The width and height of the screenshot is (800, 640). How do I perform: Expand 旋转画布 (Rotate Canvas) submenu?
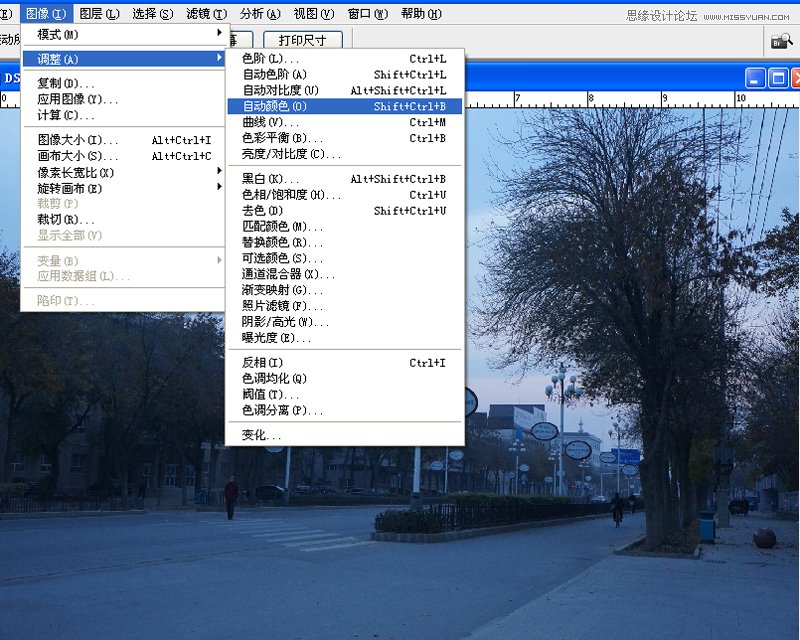point(123,188)
